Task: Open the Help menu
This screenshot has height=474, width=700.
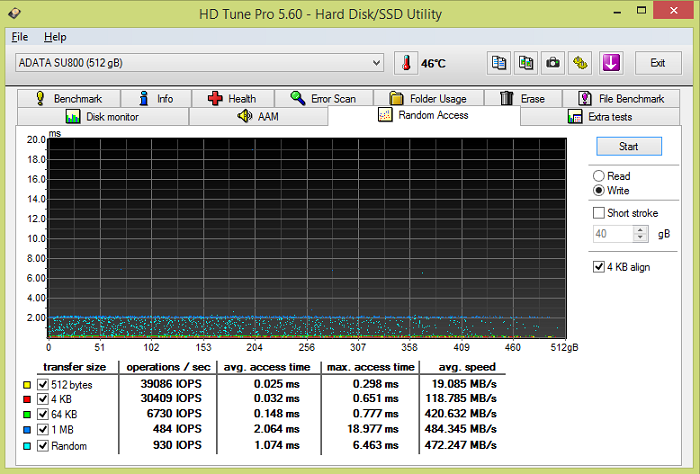Action: [55, 37]
